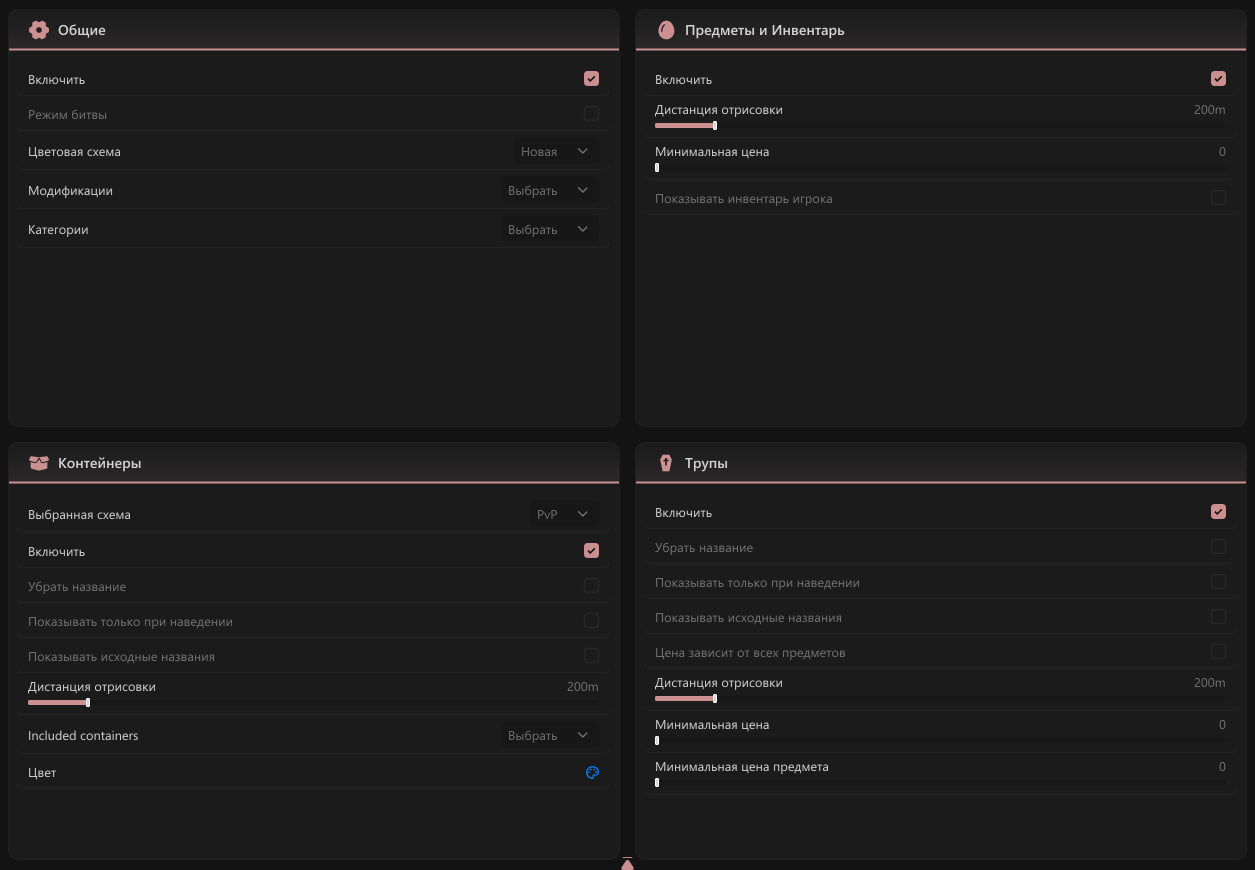Click the Выбранная схема label
Viewport: 1255px width, 870px height.
click(79, 515)
